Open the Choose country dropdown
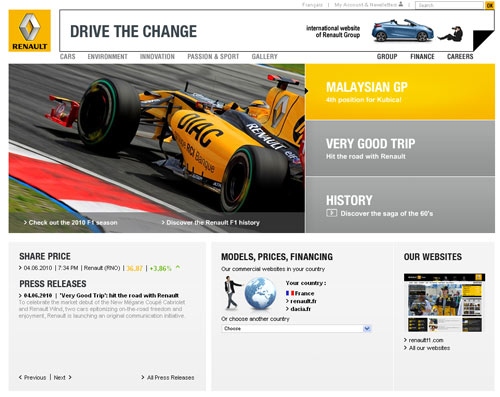 click(x=296, y=329)
